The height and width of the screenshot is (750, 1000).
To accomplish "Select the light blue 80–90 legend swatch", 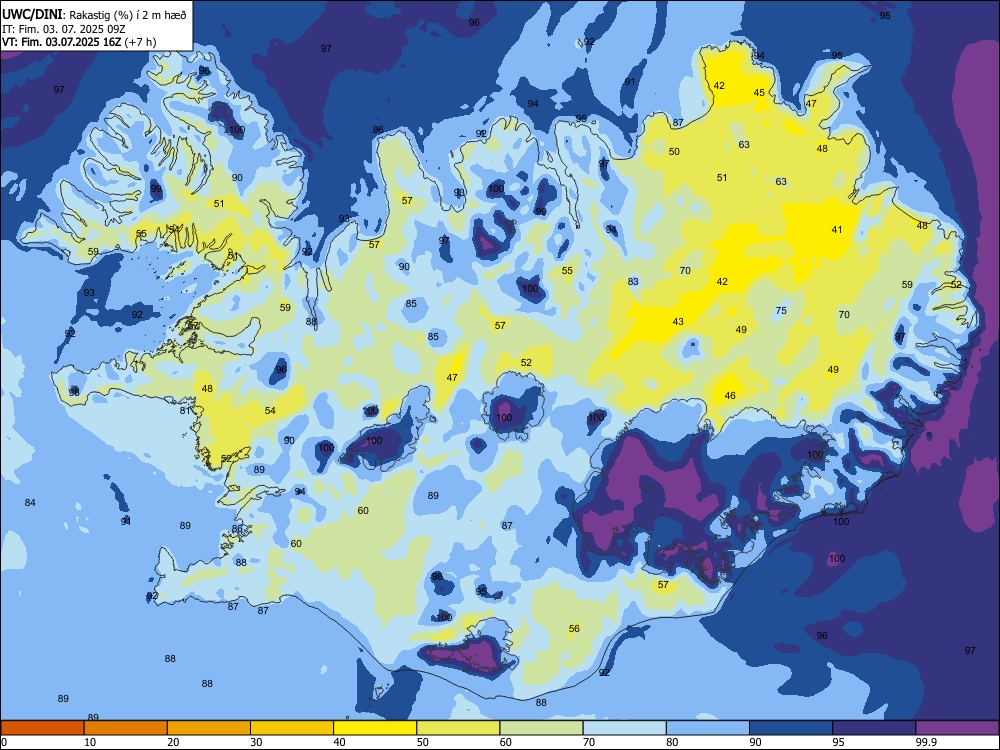I will click(x=708, y=728).
